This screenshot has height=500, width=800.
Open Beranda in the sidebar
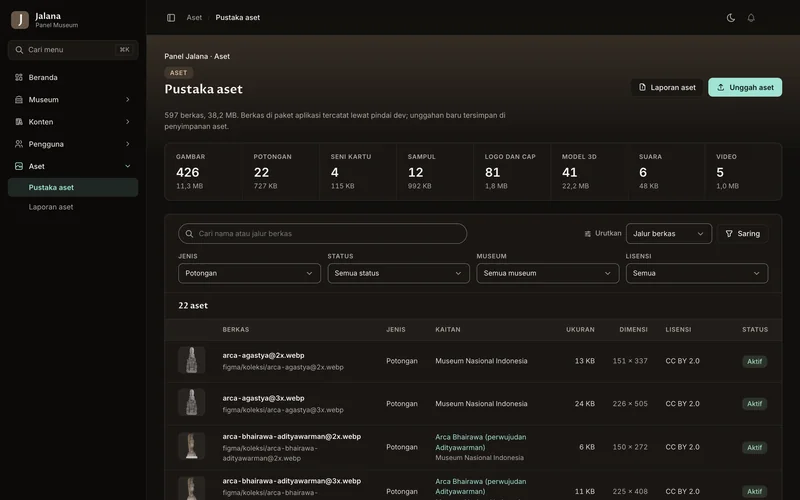73,78
